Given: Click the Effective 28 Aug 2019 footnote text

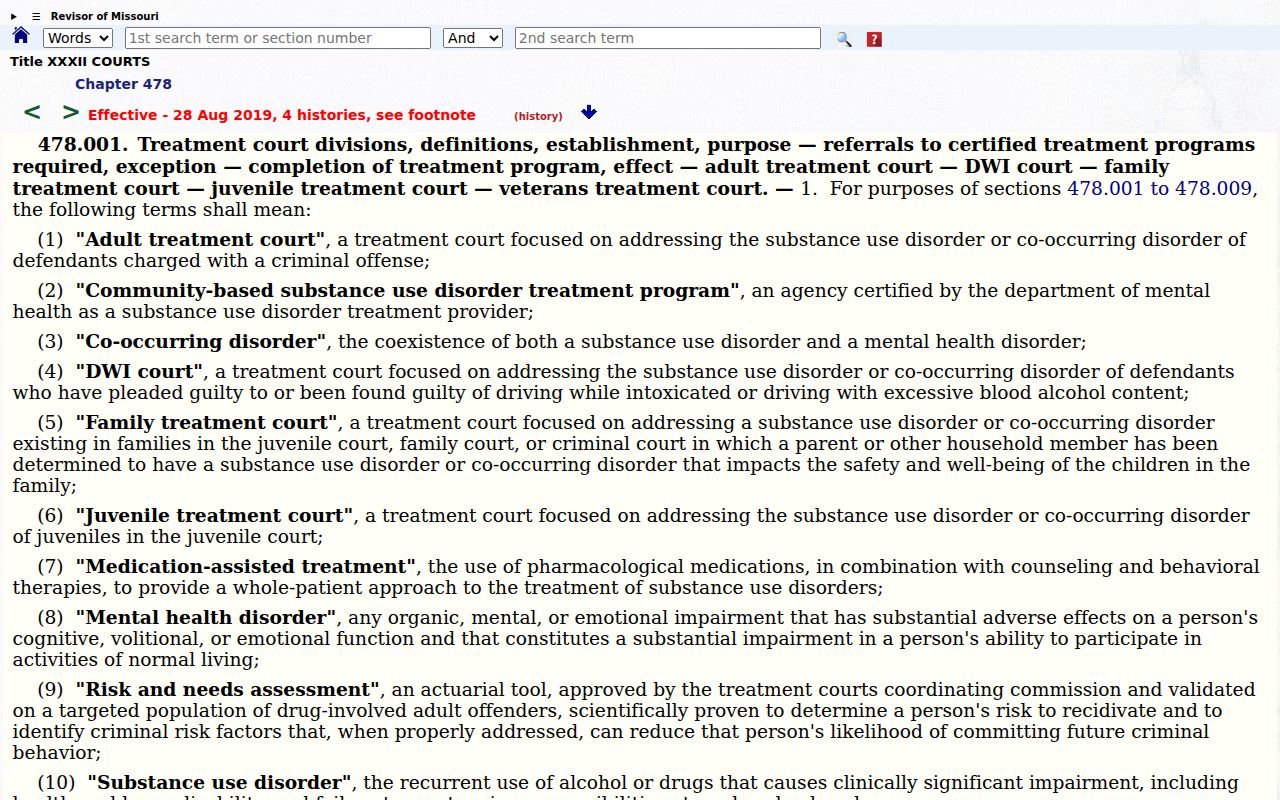Looking at the screenshot, I should coord(282,115).
